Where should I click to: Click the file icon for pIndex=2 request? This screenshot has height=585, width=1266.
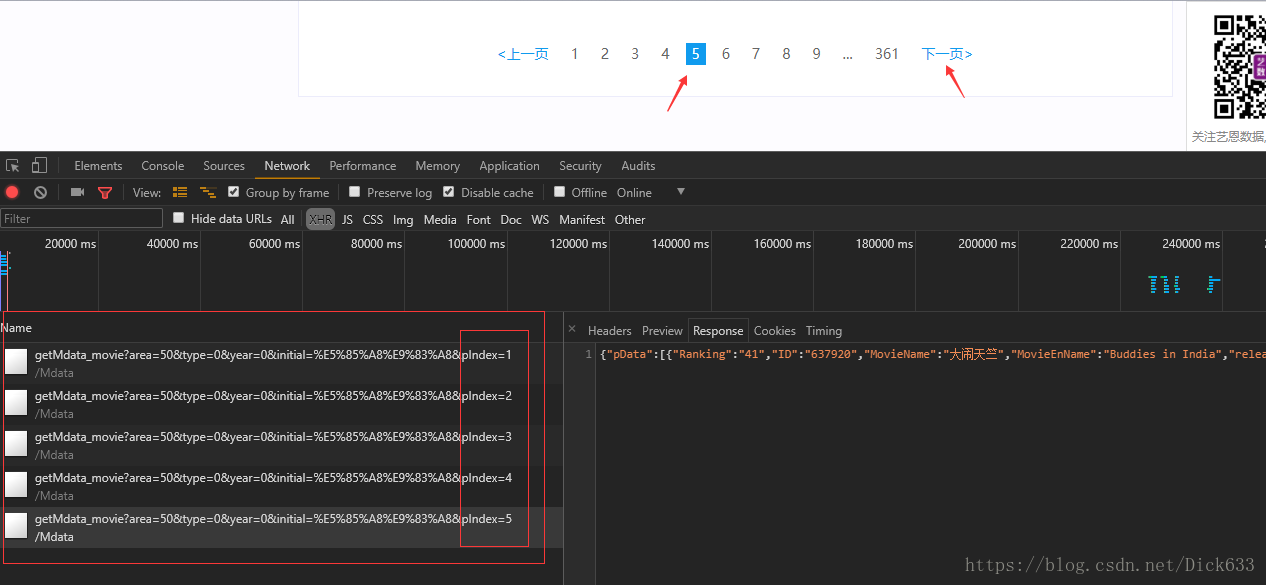pyautogui.click(x=16, y=403)
